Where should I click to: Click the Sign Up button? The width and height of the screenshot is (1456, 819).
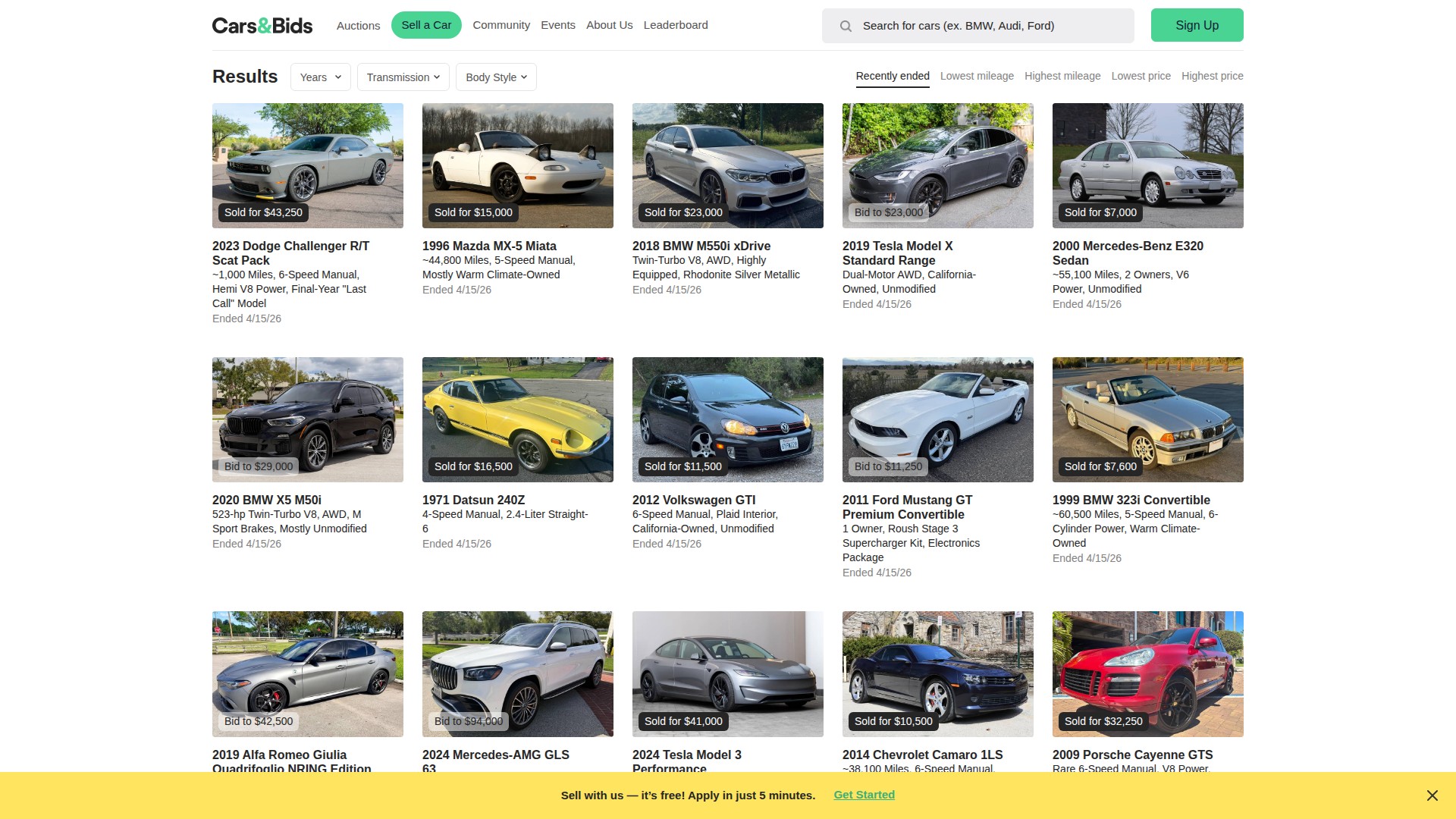[x=1197, y=25]
